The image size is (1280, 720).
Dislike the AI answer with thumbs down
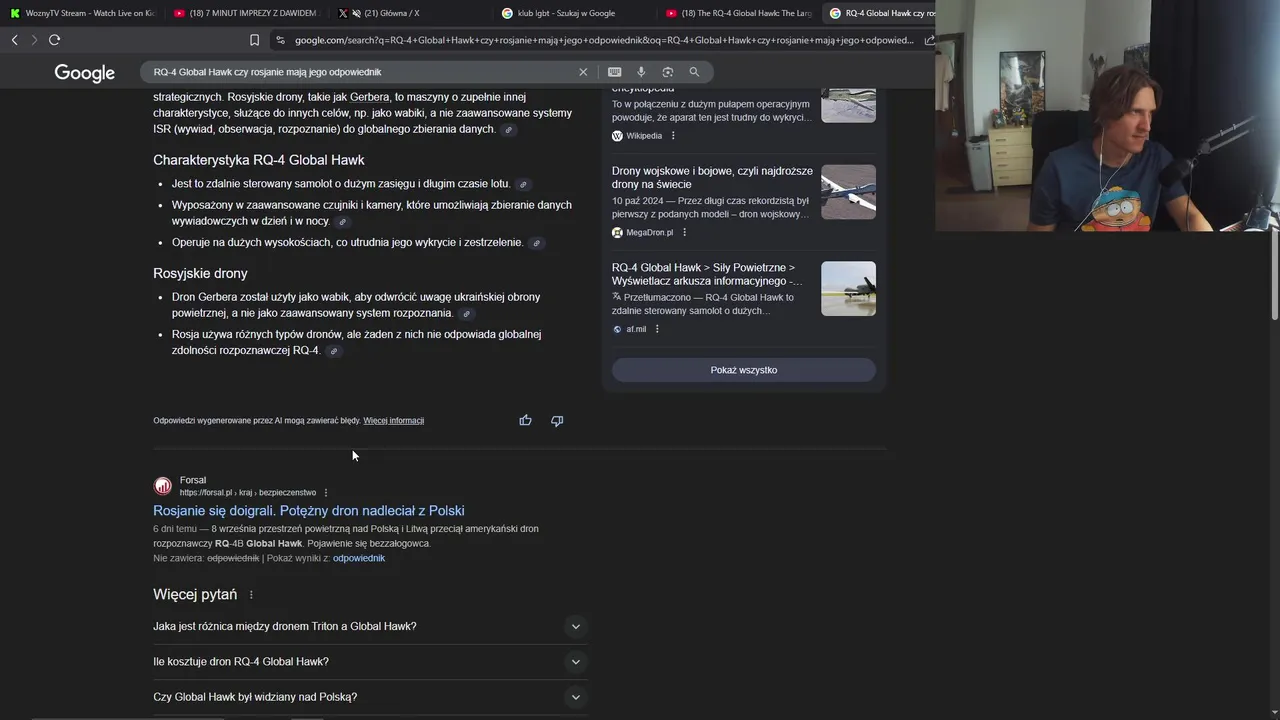click(x=557, y=421)
